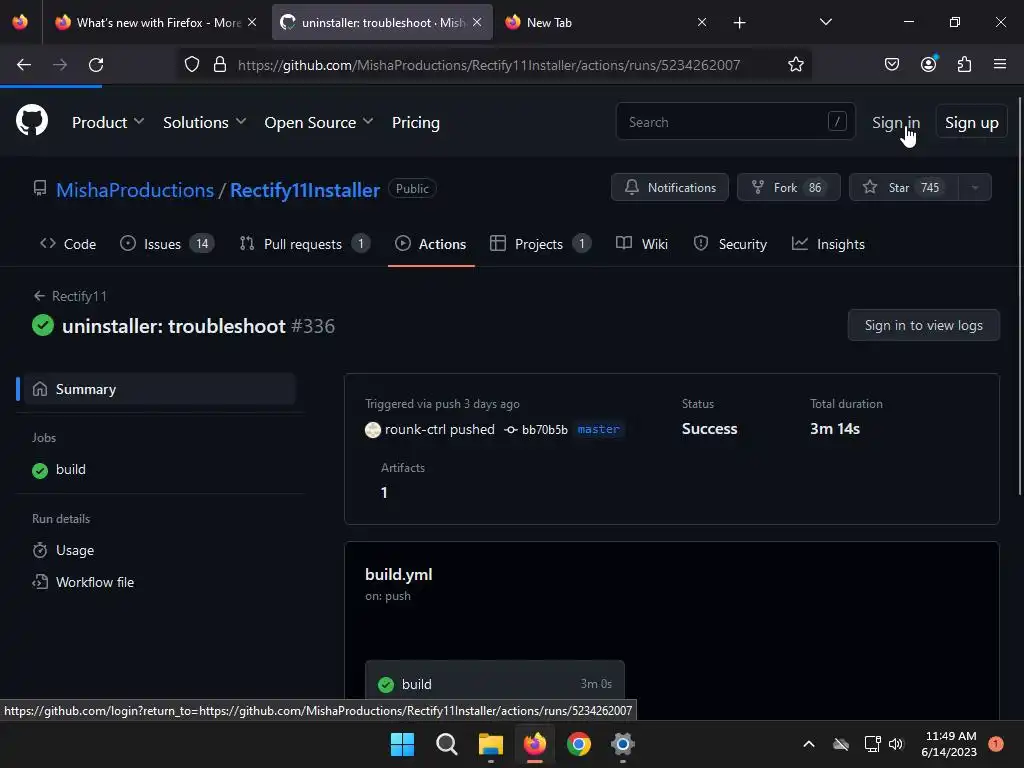This screenshot has width=1024, height=768.
Task: Open the Rectify11Installer repository link
Action: coord(304,190)
